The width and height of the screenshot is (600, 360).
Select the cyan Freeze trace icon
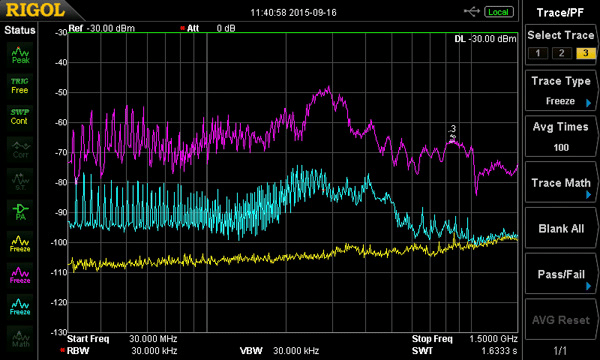pyautogui.click(x=20, y=306)
